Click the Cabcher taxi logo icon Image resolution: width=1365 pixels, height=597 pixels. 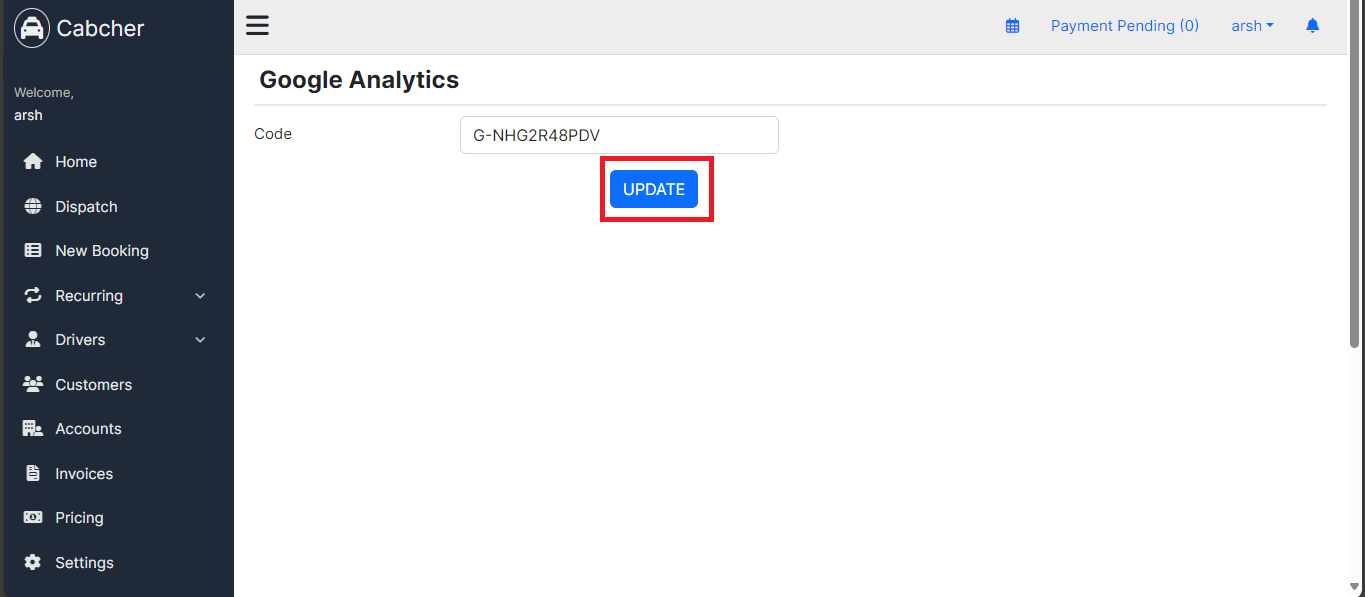(x=32, y=28)
